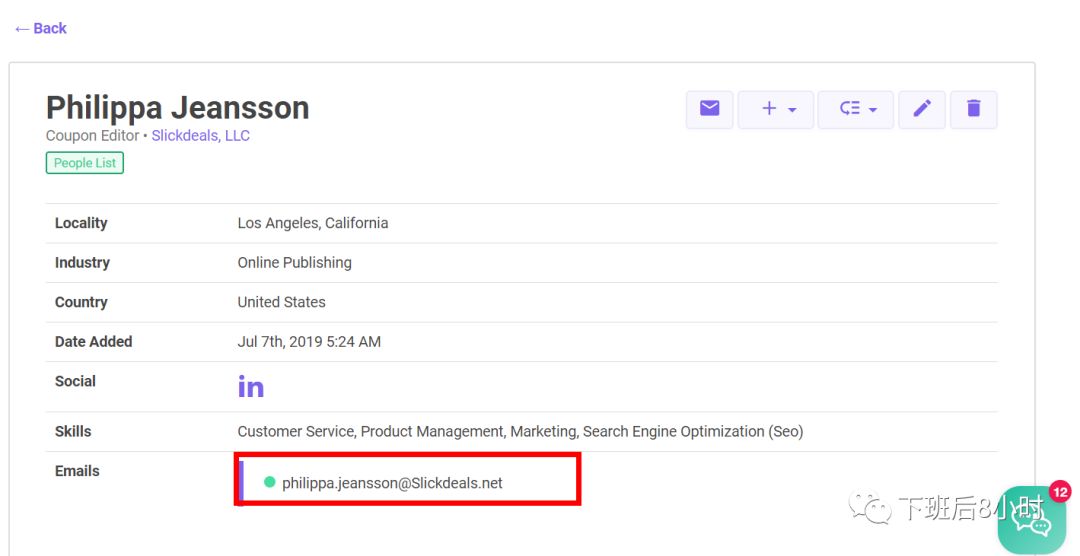The image size is (1080, 556).
Task: Click the United States country value
Action: (282, 302)
